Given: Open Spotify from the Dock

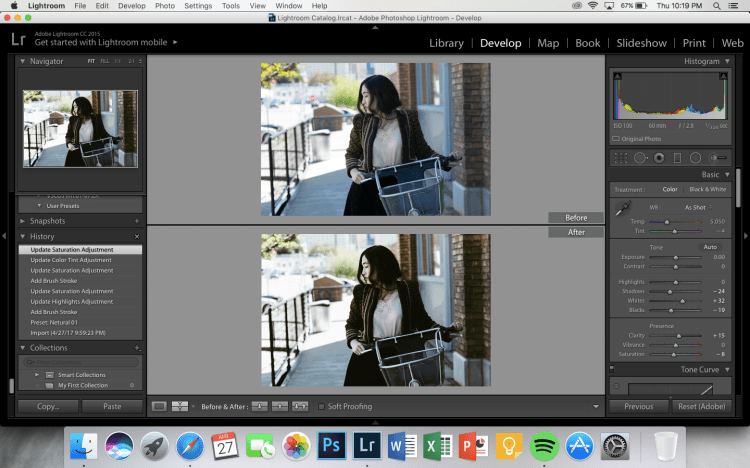Looking at the screenshot, I should point(544,446).
